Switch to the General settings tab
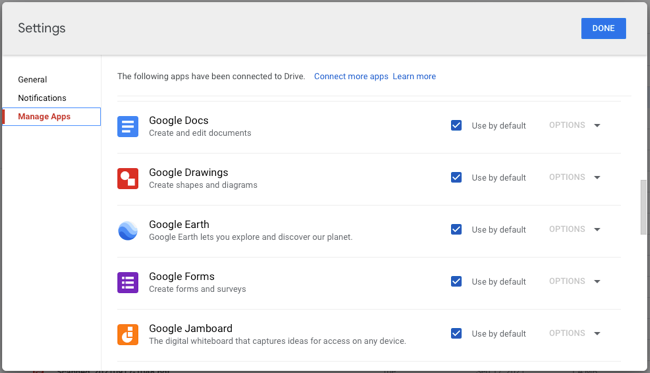Image resolution: width=650 pixels, height=373 pixels. [x=32, y=80]
